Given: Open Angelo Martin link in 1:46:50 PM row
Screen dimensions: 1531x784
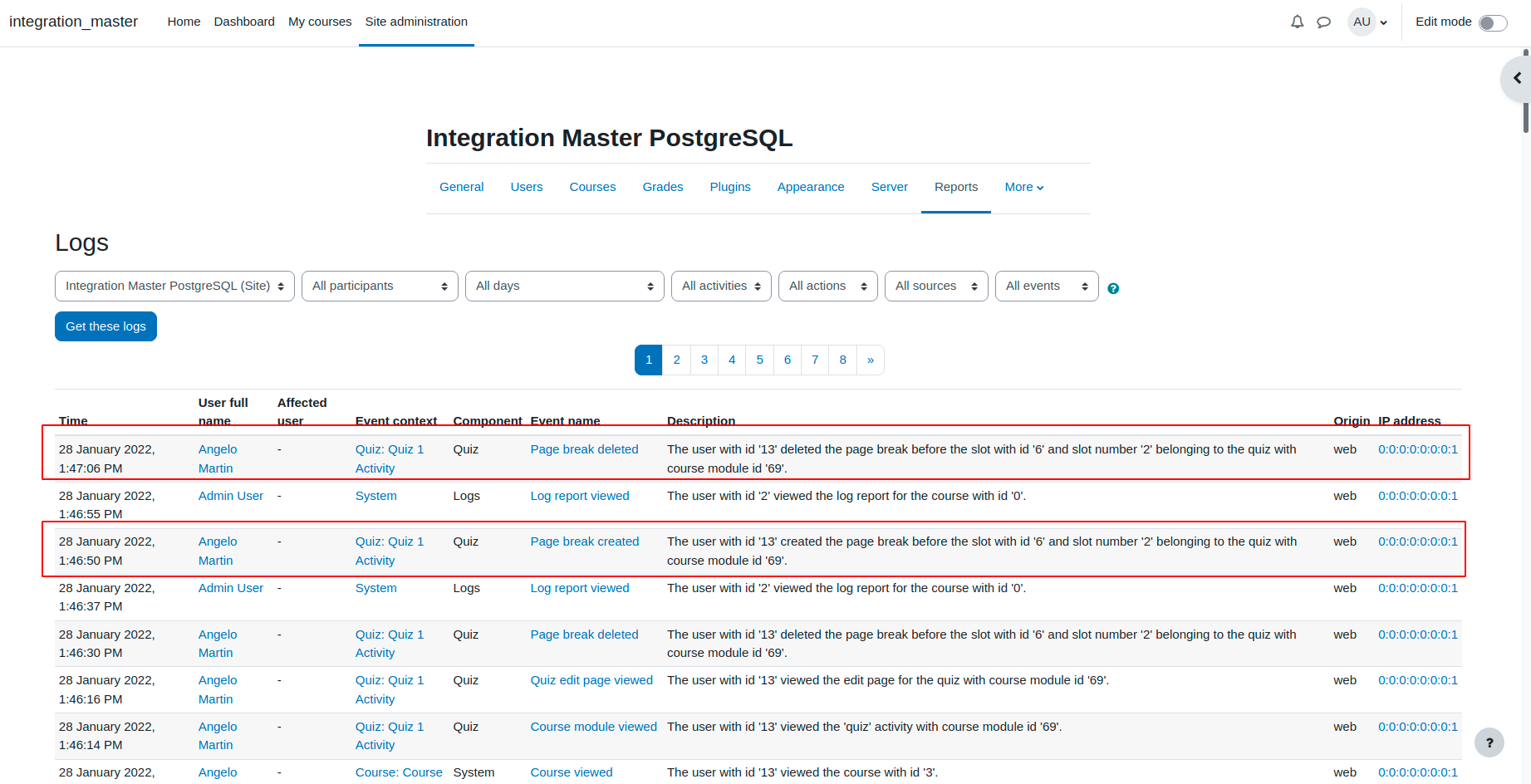Looking at the screenshot, I should (x=218, y=551).
